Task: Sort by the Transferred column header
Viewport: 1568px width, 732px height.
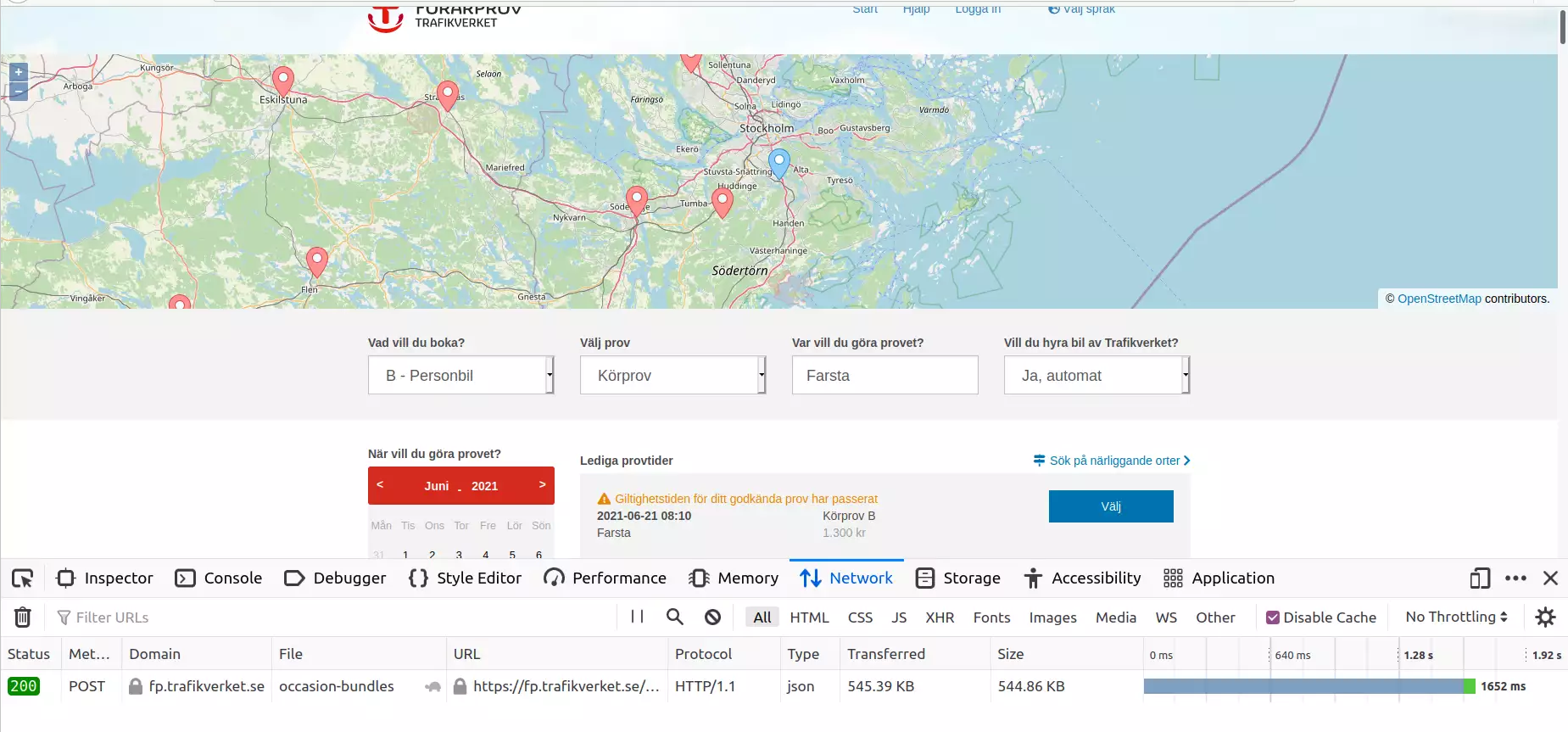Action: pyautogui.click(x=915, y=654)
